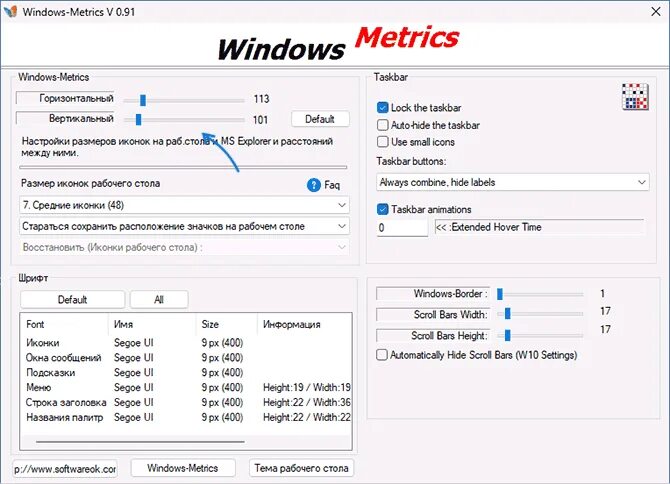
Task: Uncheck Lock the taskbar
Action: click(x=382, y=107)
